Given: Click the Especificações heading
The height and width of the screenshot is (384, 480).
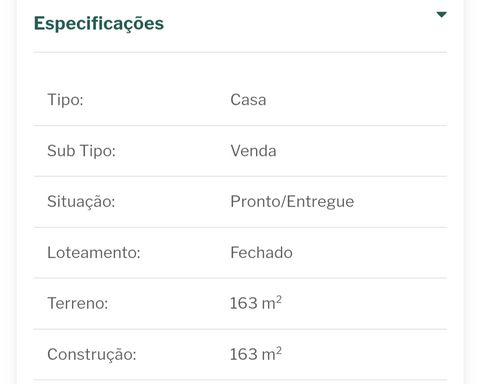Looking at the screenshot, I should tap(99, 24).
